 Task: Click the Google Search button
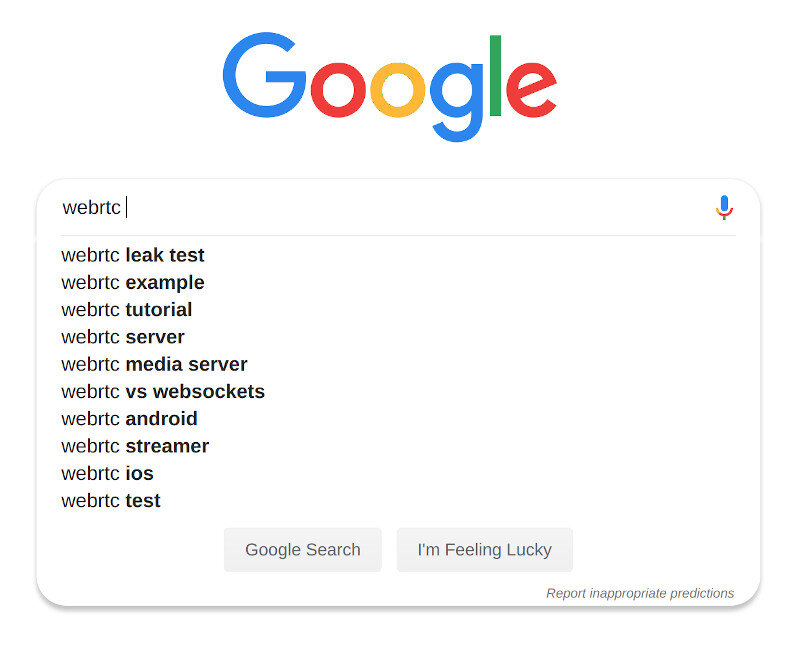[303, 550]
